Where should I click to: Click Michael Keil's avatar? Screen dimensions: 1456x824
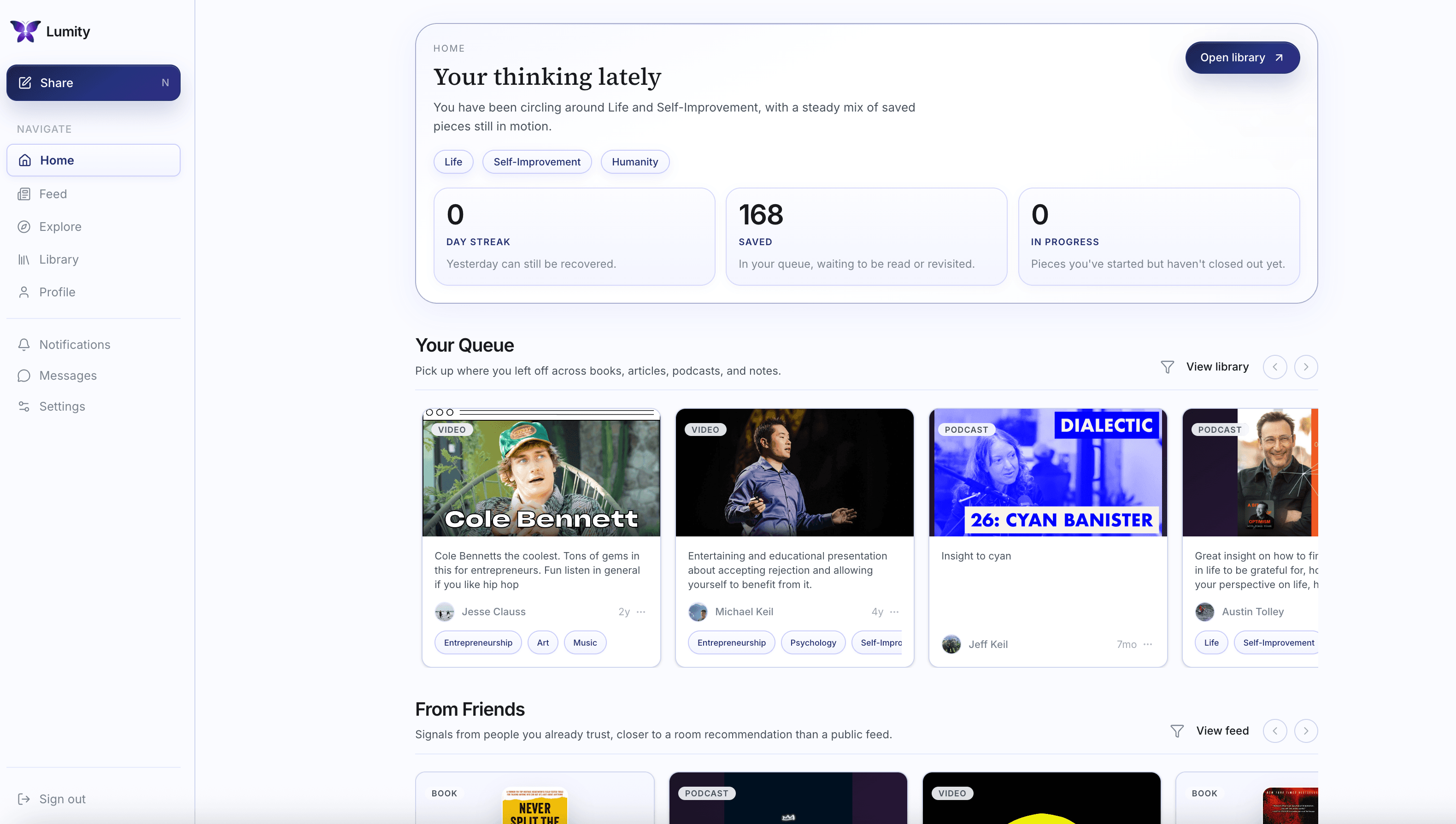[x=698, y=612]
